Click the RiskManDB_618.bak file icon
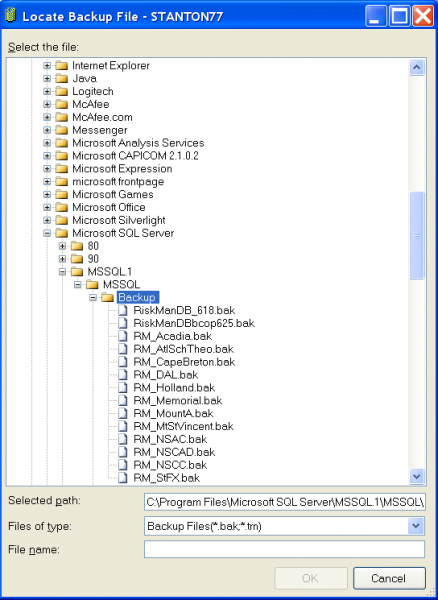438x600 pixels. pyautogui.click(x=122, y=310)
